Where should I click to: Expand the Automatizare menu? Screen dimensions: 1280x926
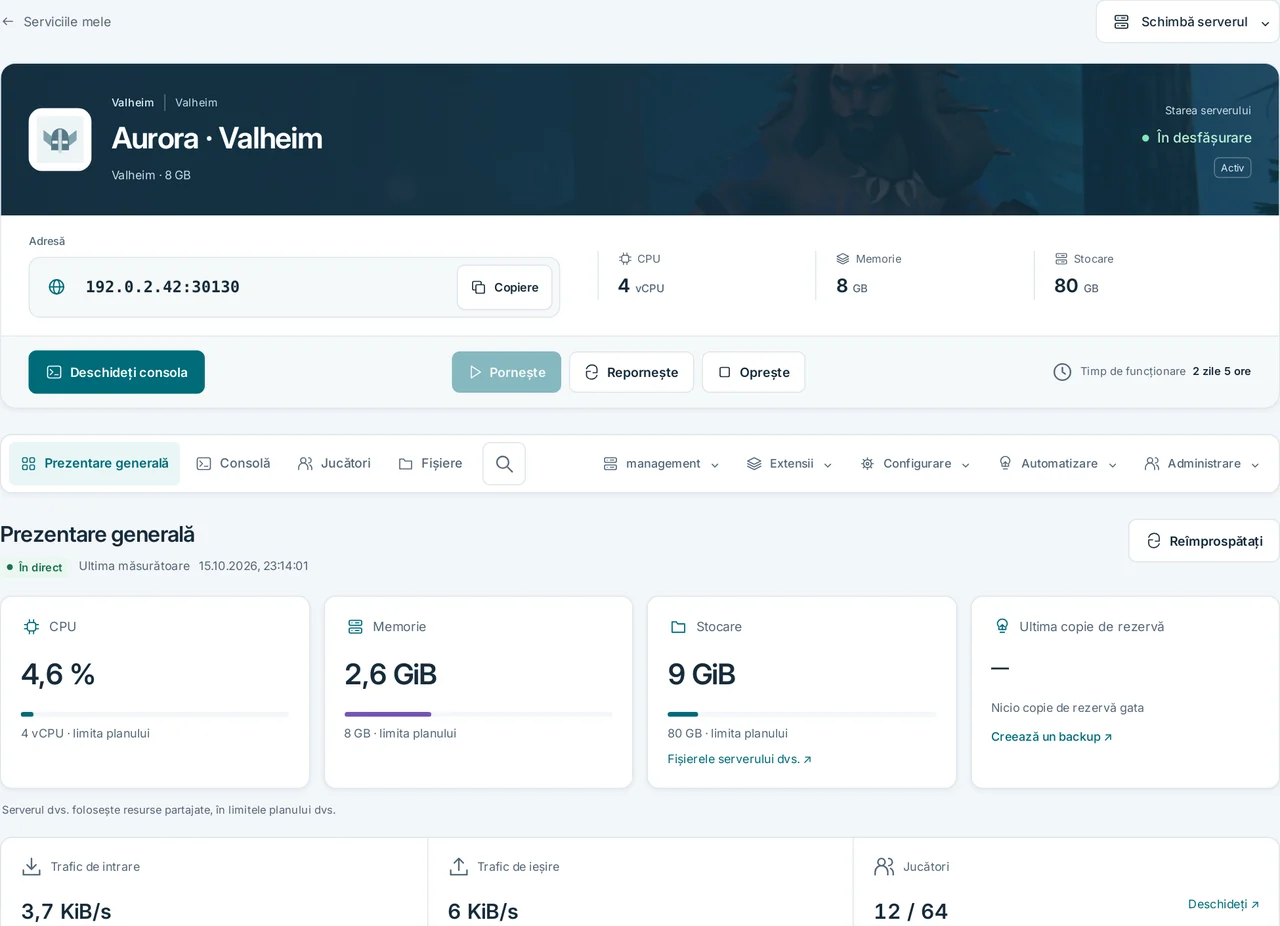coord(1058,464)
